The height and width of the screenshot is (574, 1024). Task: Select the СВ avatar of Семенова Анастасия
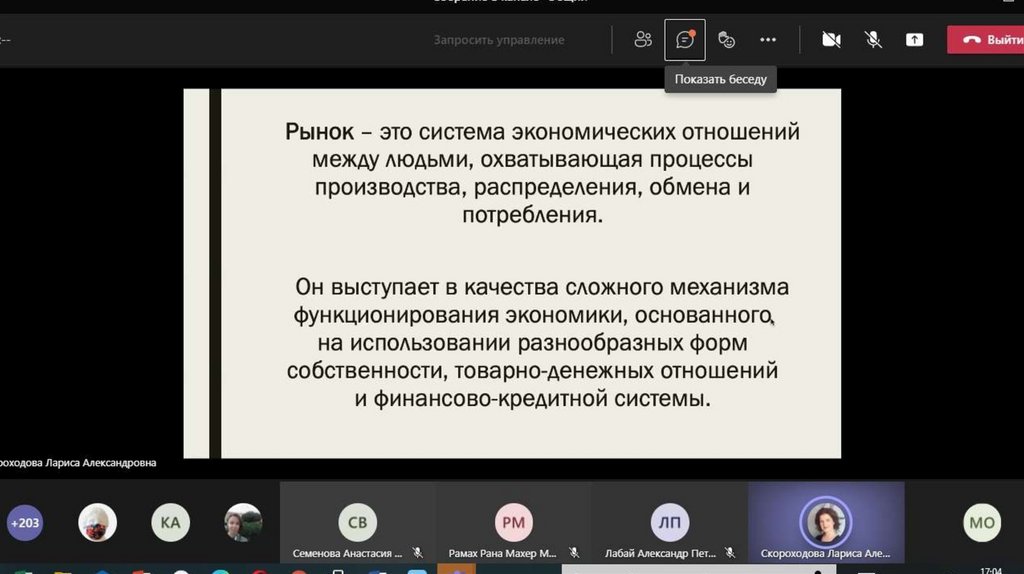[357, 522]
